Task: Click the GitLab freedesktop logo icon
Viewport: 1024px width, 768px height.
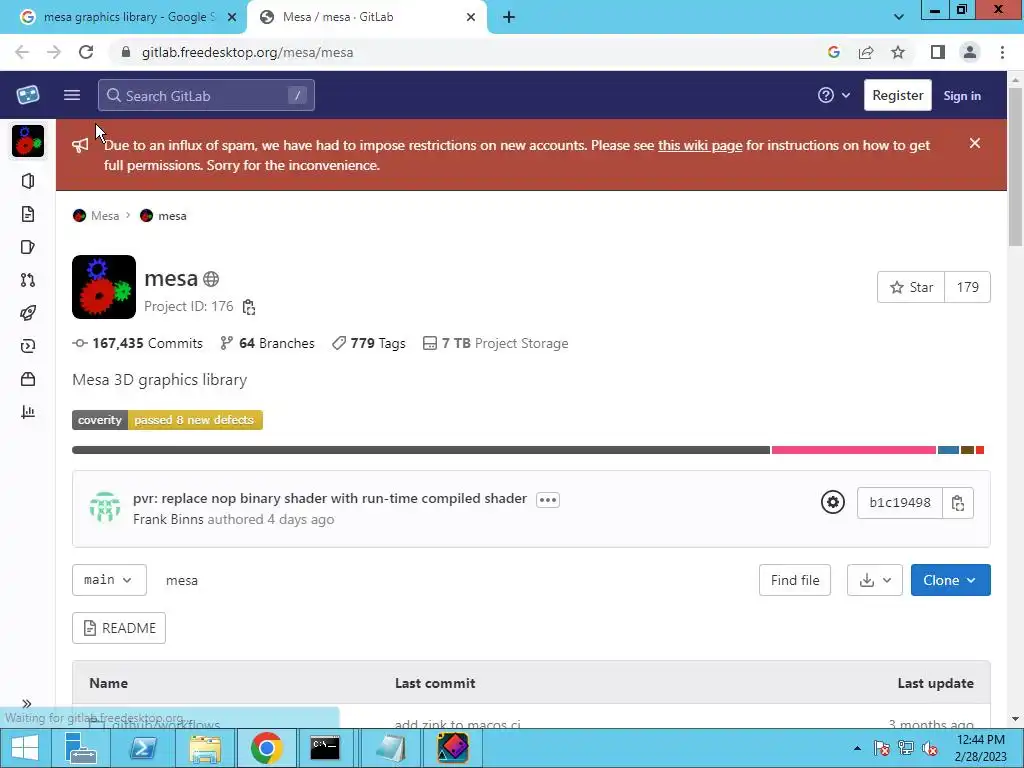Action: (x=27, y=95)
